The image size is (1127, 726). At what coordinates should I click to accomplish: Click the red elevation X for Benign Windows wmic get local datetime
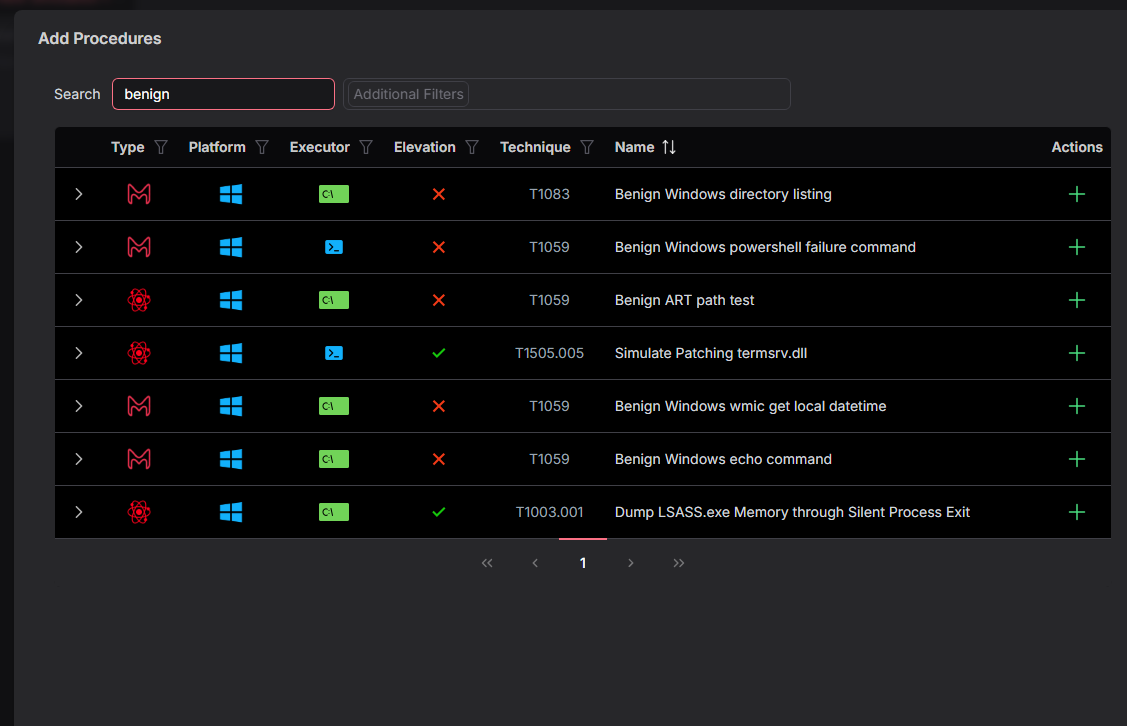[438, 406]
